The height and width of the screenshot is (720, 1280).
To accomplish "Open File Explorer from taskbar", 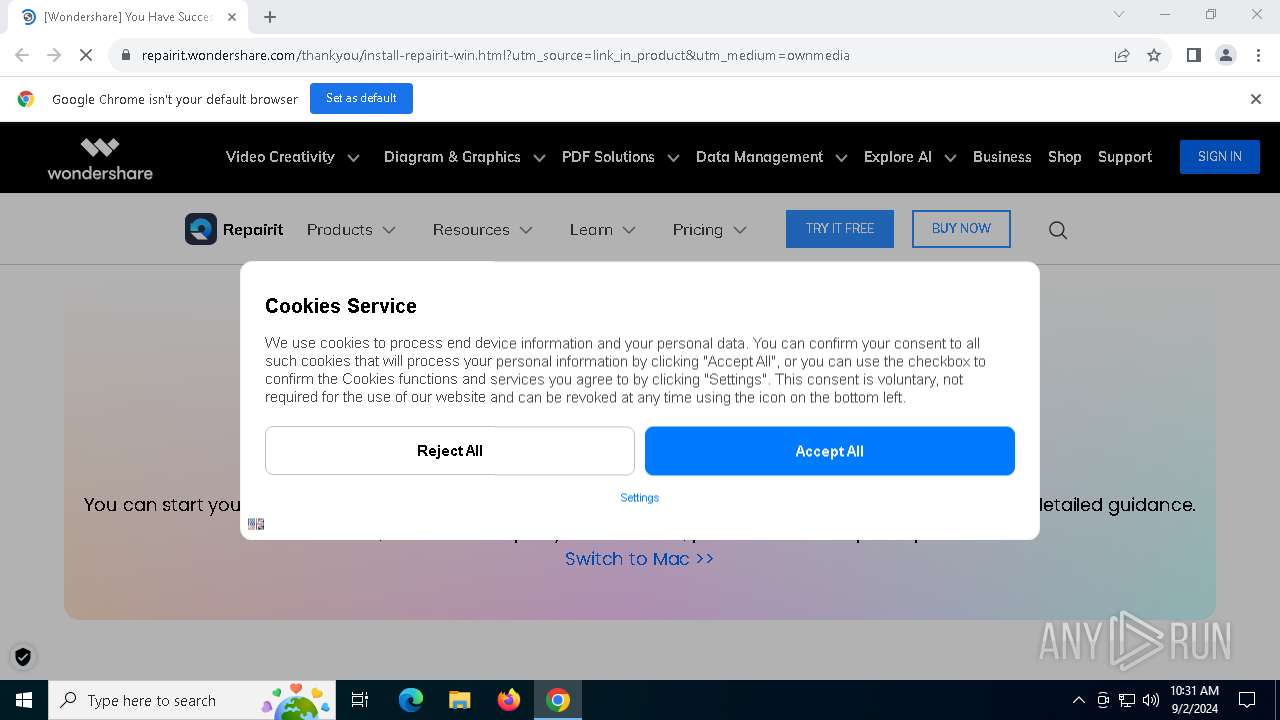I will [x=460, y=700].
